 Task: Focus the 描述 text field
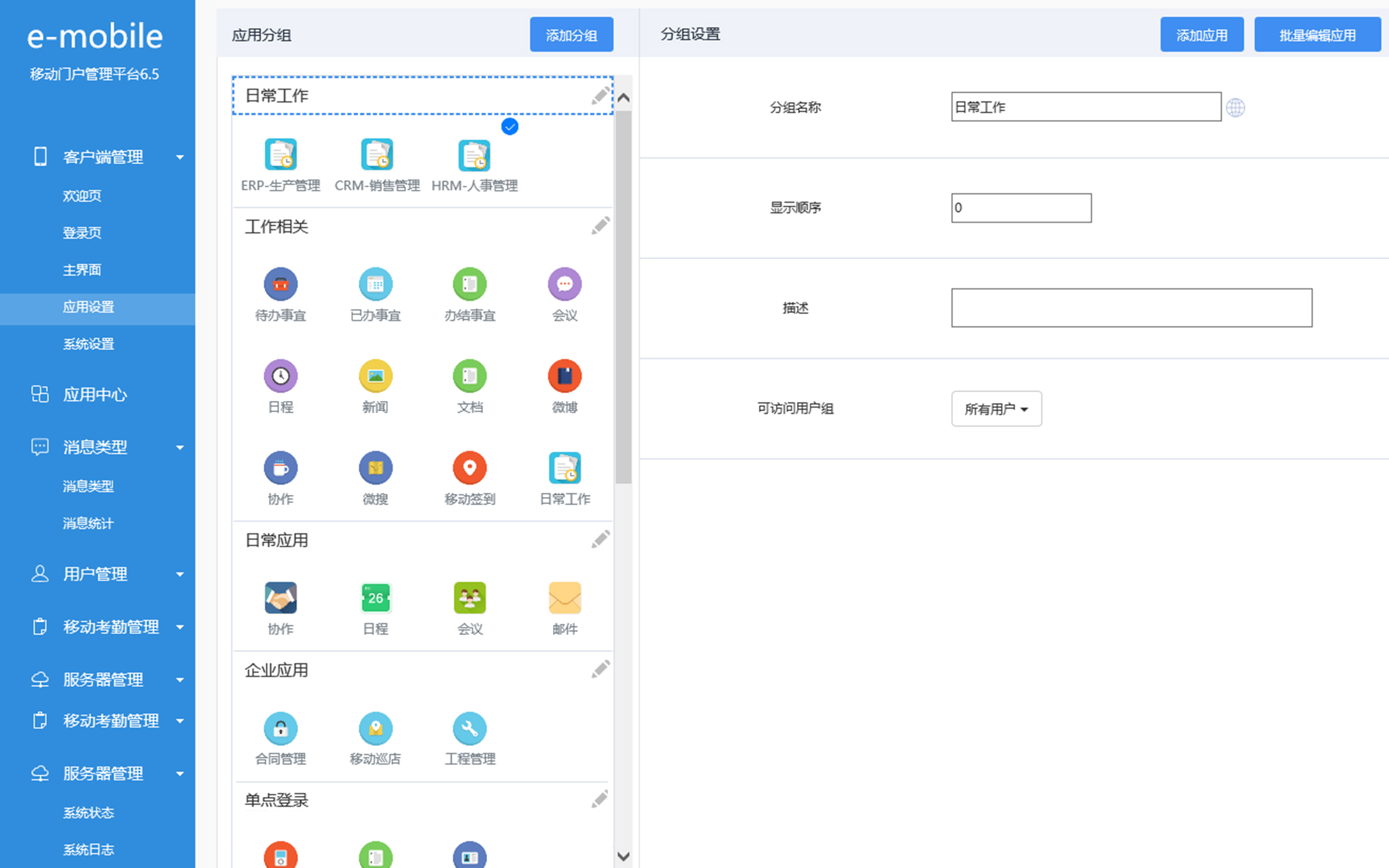[1131, 308]
